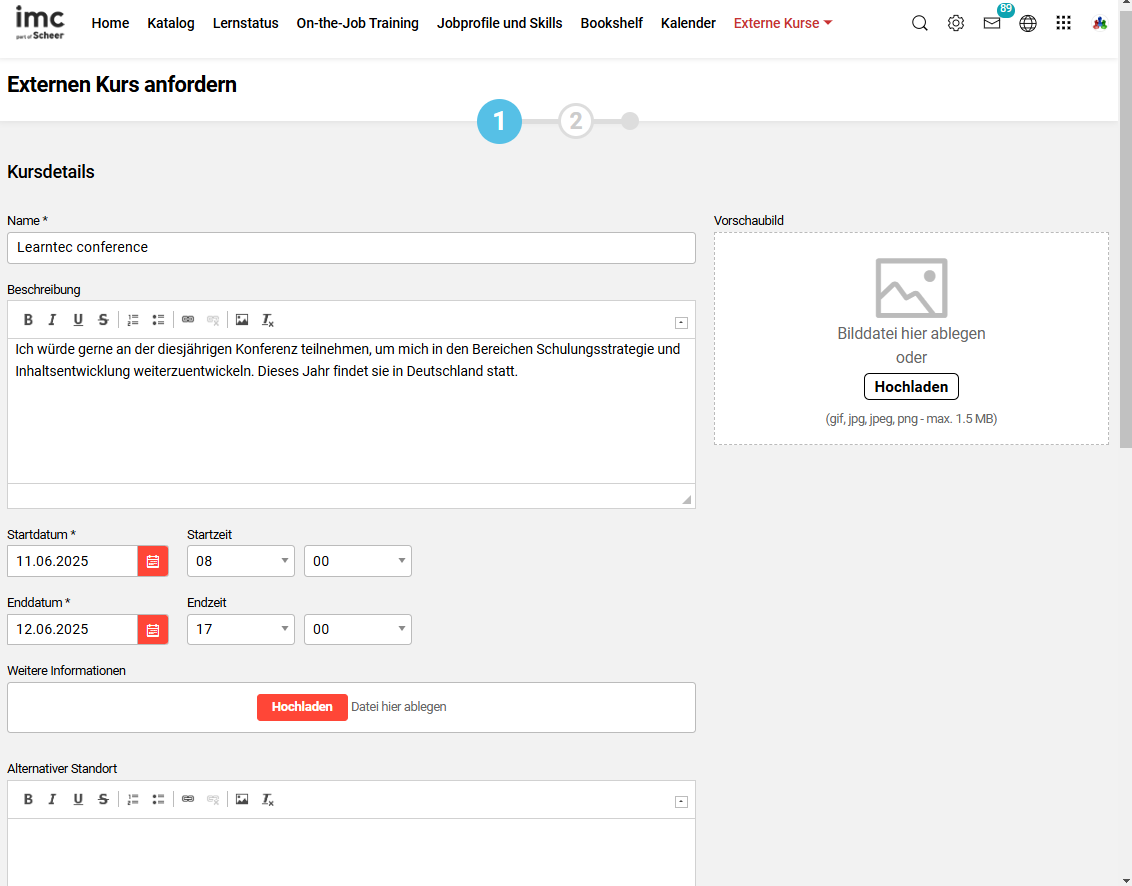Viewport: 1132px width, 886px height.
Task: Insert numbered list in Beschreibung editor
Action: pyautogui.click(x=133, y=320)
